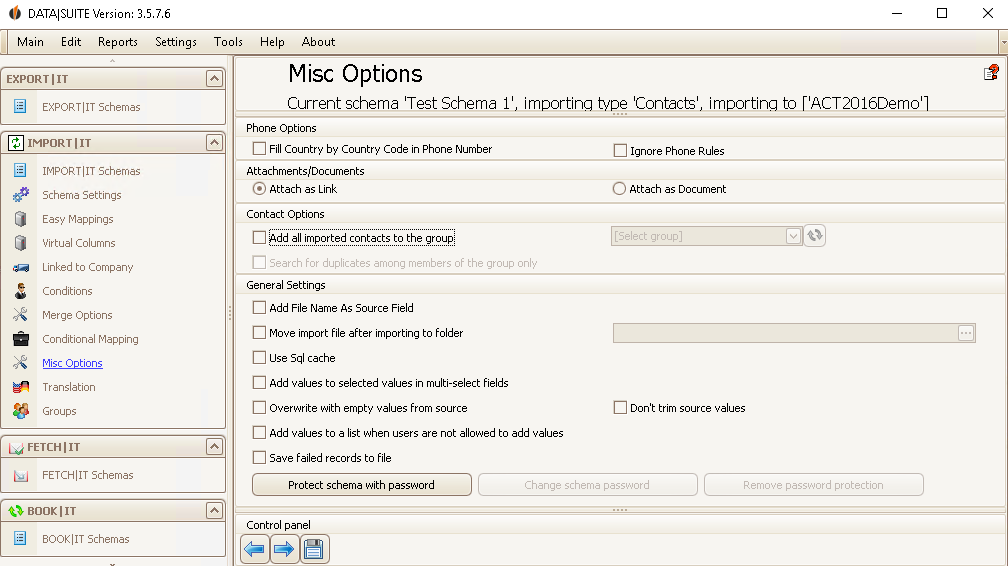Click the FETCH|IT Schemas envelope icon
This screenshot has width=1008, height=566.
(21, 475)
